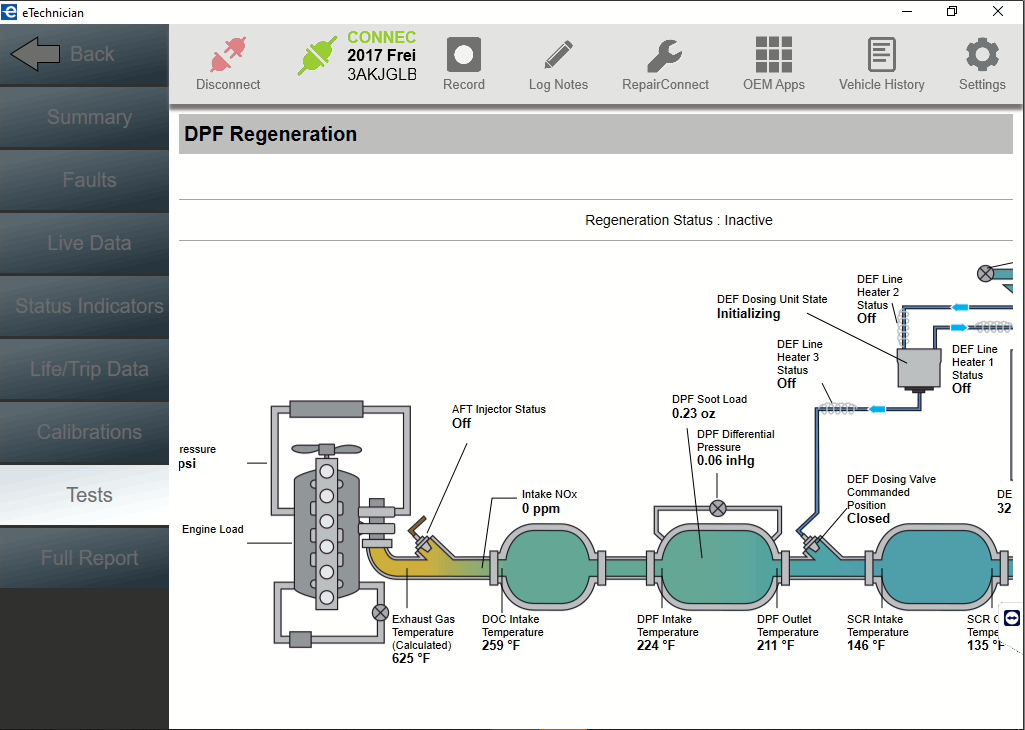Image resolution: width=1025 pixels, height=730 pixels.
Task: Switch to Live Data tab
Action: tap(84, 244)
